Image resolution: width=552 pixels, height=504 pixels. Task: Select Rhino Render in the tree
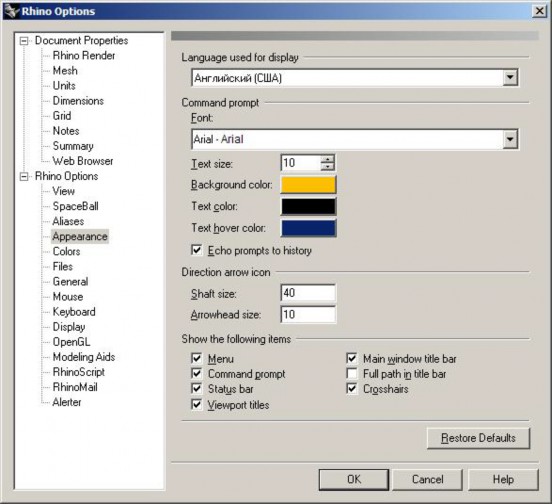coord(84,56)
